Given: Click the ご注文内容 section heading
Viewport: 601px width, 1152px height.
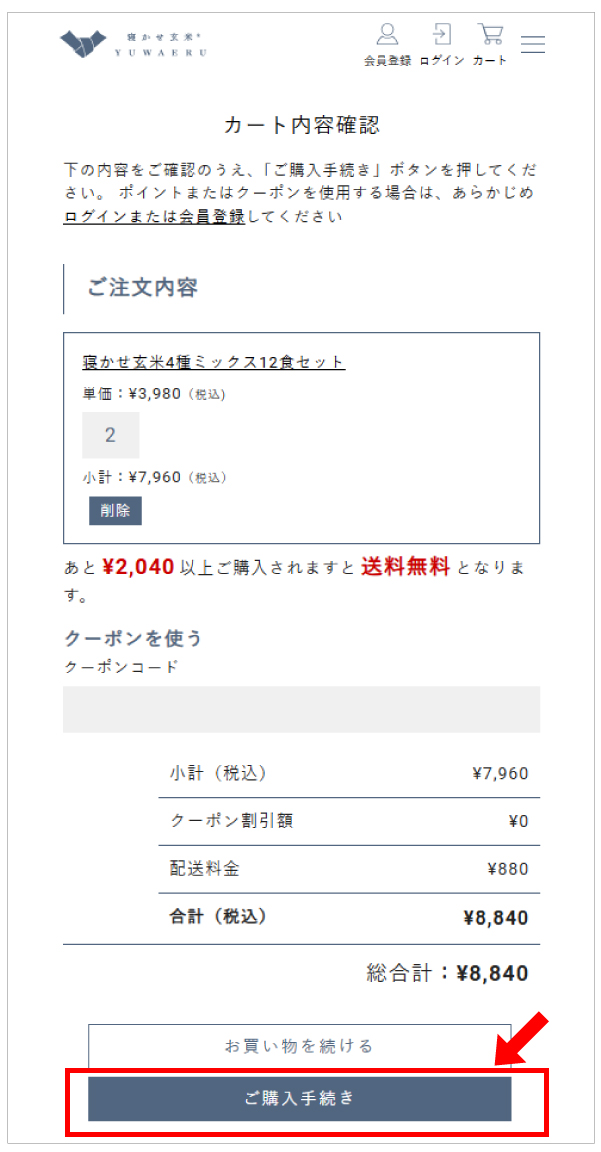Looking at the screenshot, I should [143, 288].
